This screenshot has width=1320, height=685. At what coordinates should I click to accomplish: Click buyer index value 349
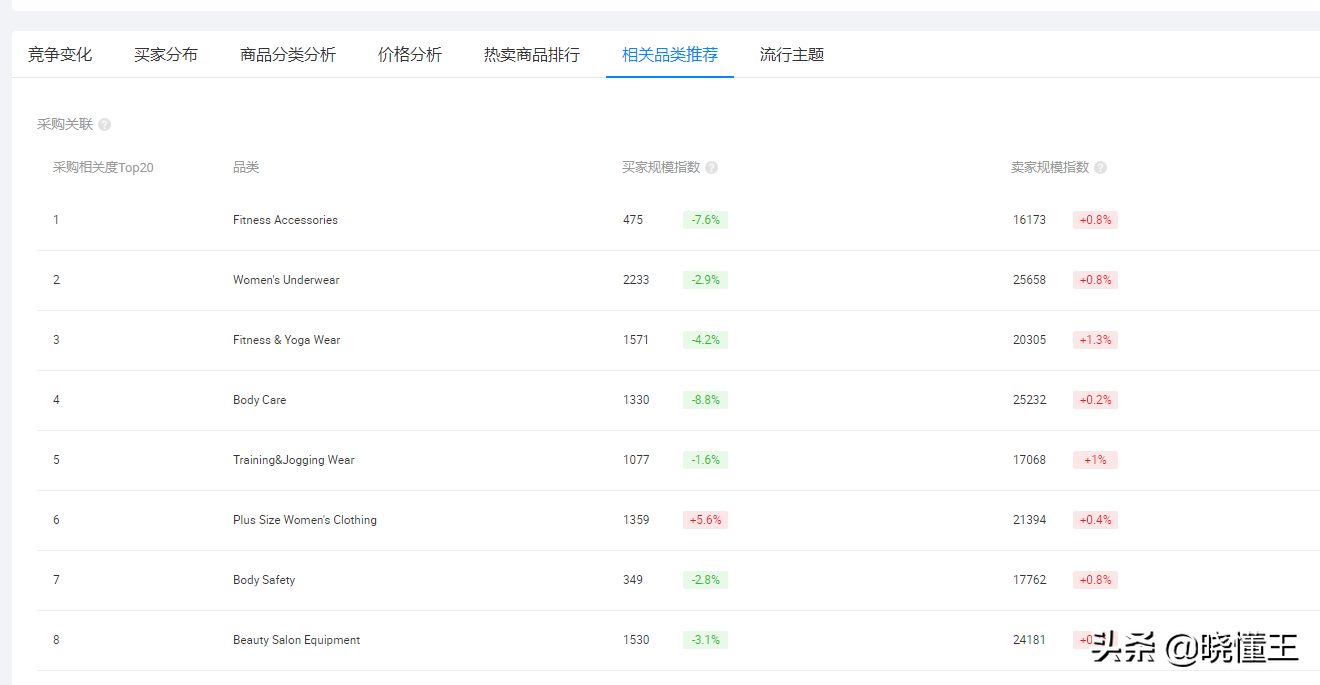[x=633, y=580]
